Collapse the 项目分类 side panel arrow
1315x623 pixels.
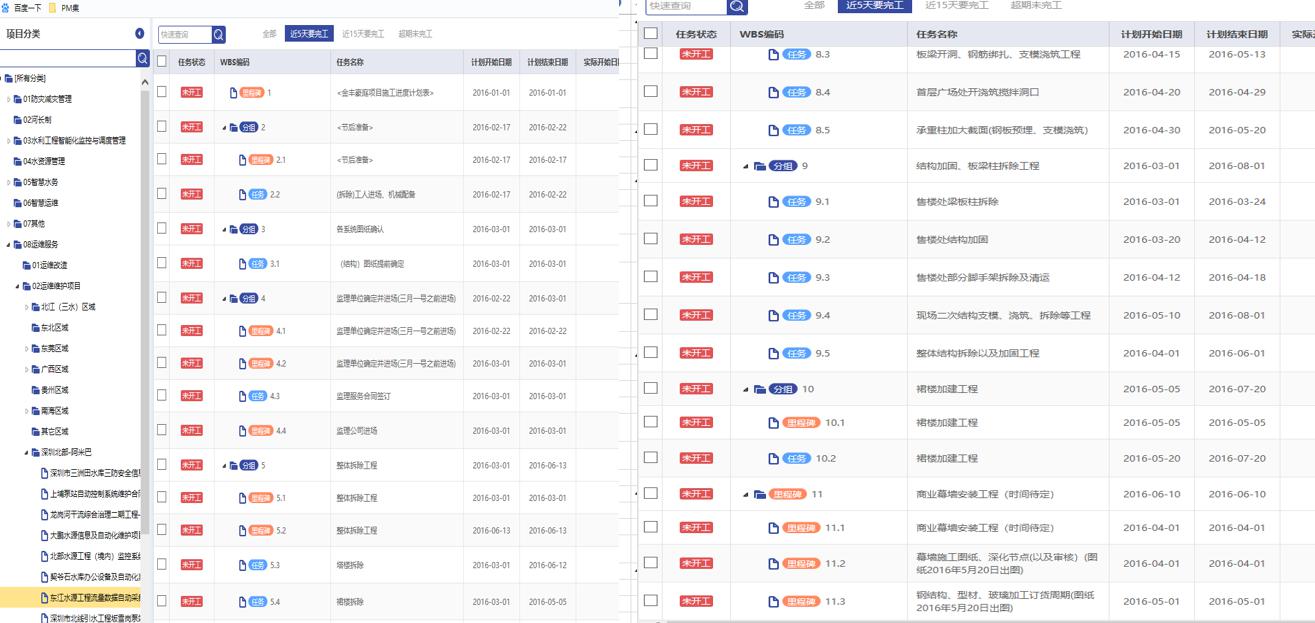coord(139,33)
